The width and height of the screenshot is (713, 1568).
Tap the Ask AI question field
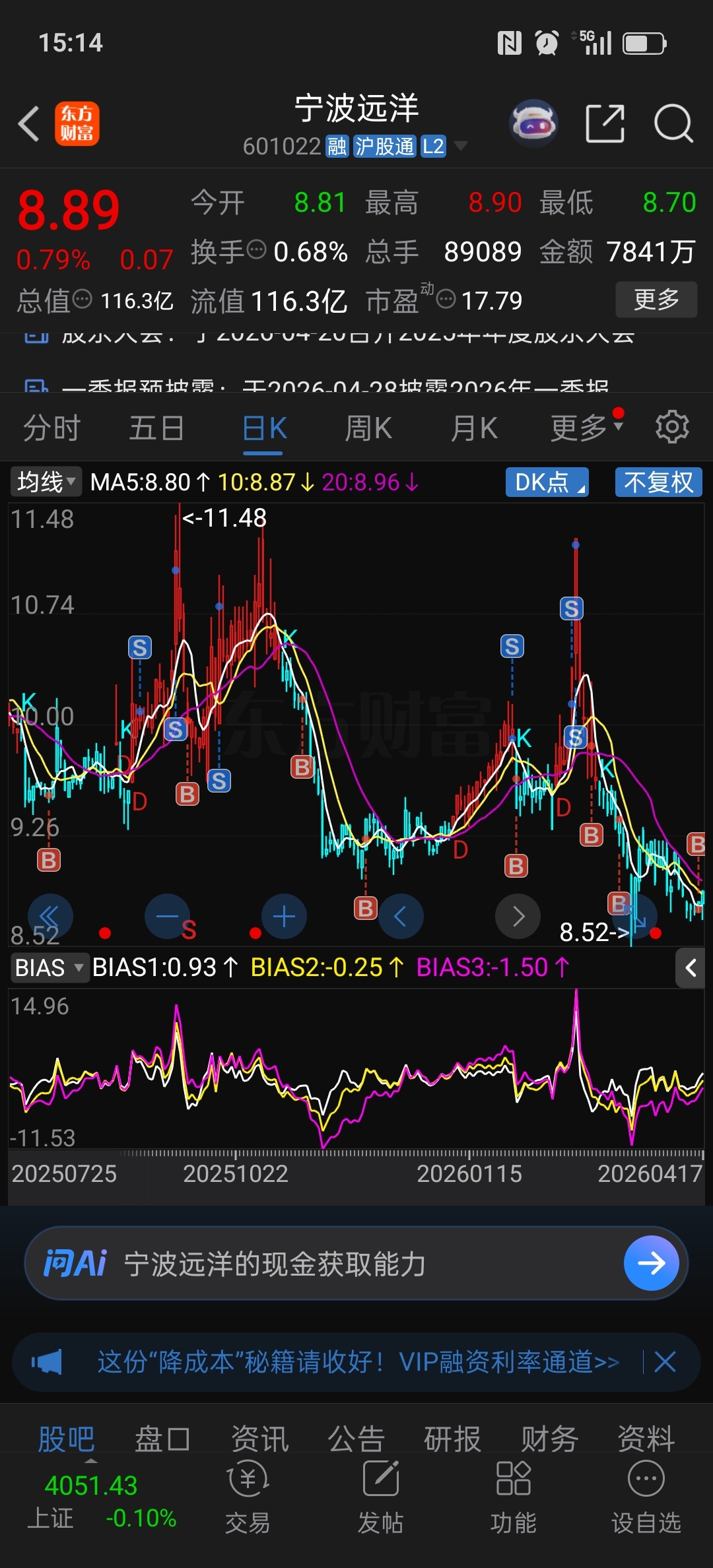tap(356, 1263)
